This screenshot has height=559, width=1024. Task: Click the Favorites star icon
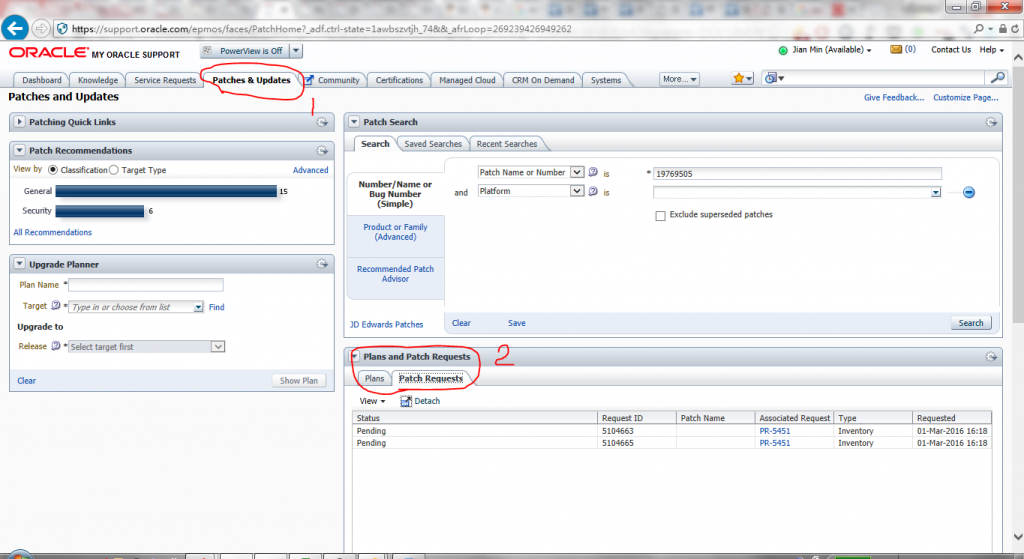click(x=739, y=78)
